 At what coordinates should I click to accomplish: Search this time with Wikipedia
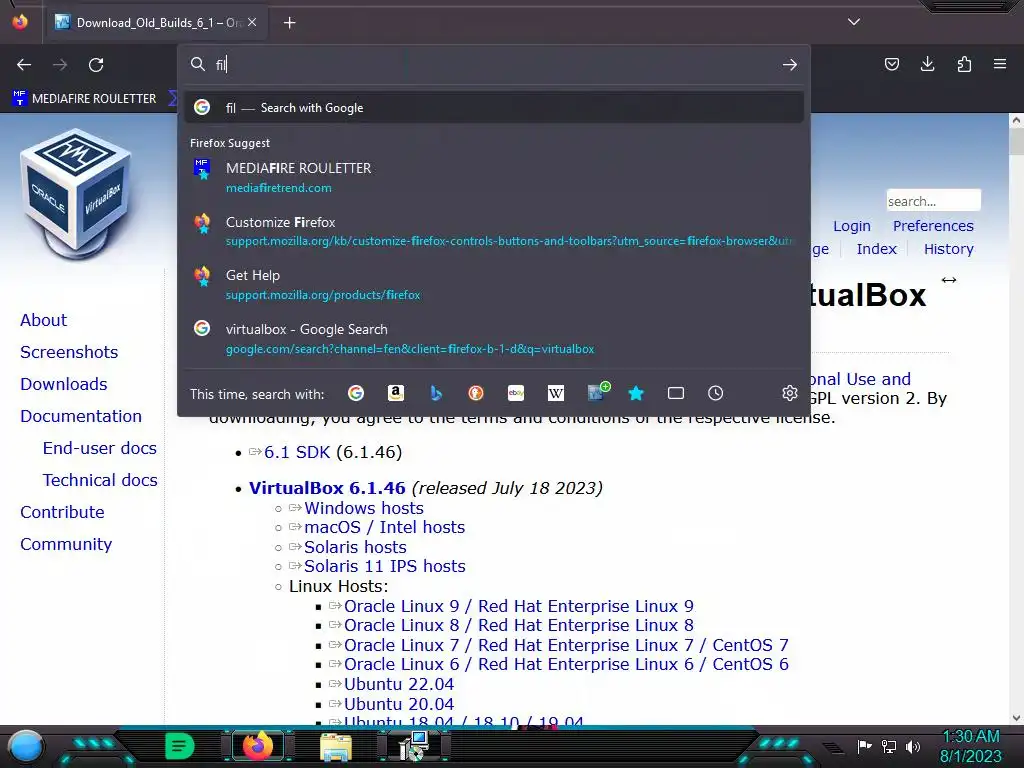click(556, 393)
